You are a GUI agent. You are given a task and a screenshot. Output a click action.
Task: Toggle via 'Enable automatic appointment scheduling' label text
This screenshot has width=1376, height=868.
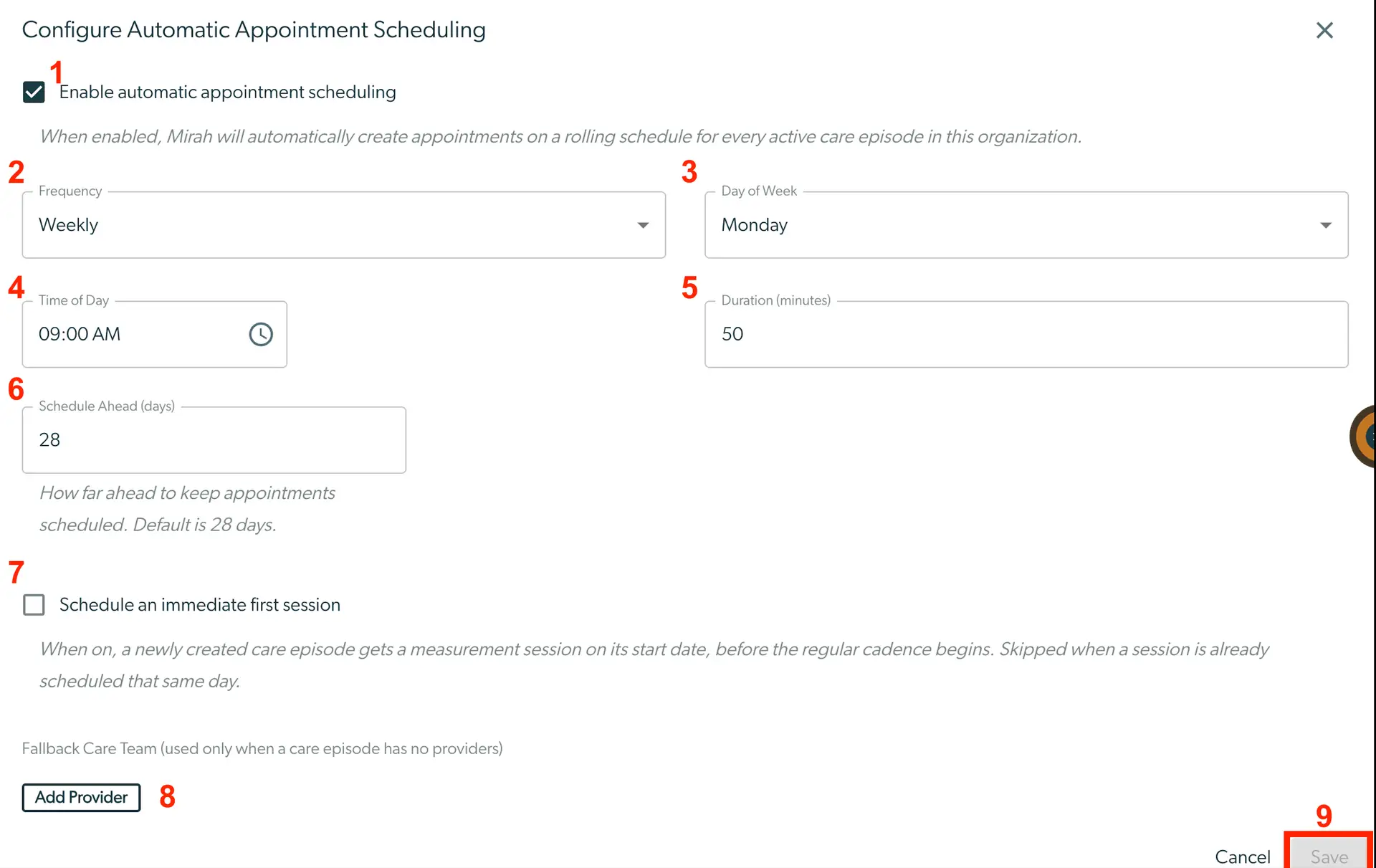228,92
